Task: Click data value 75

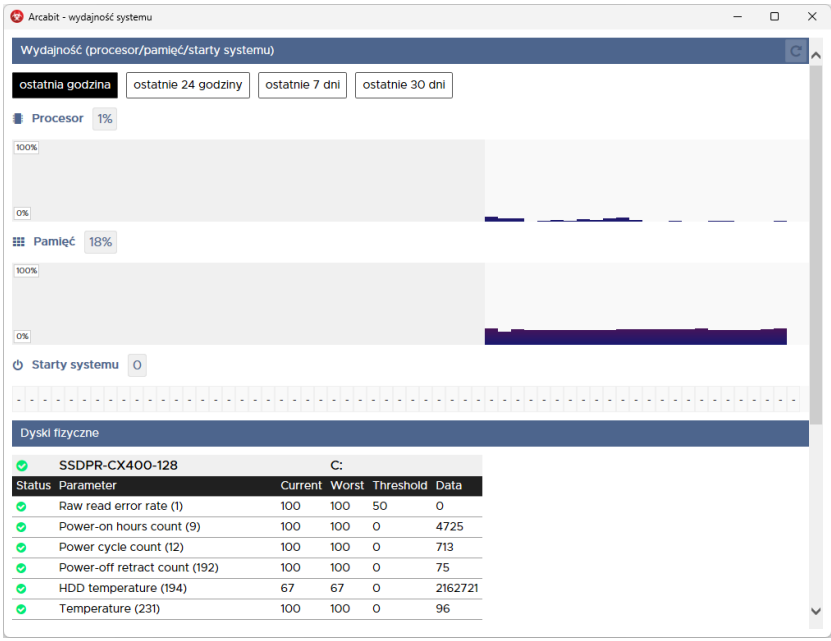Action: (443, 568)
